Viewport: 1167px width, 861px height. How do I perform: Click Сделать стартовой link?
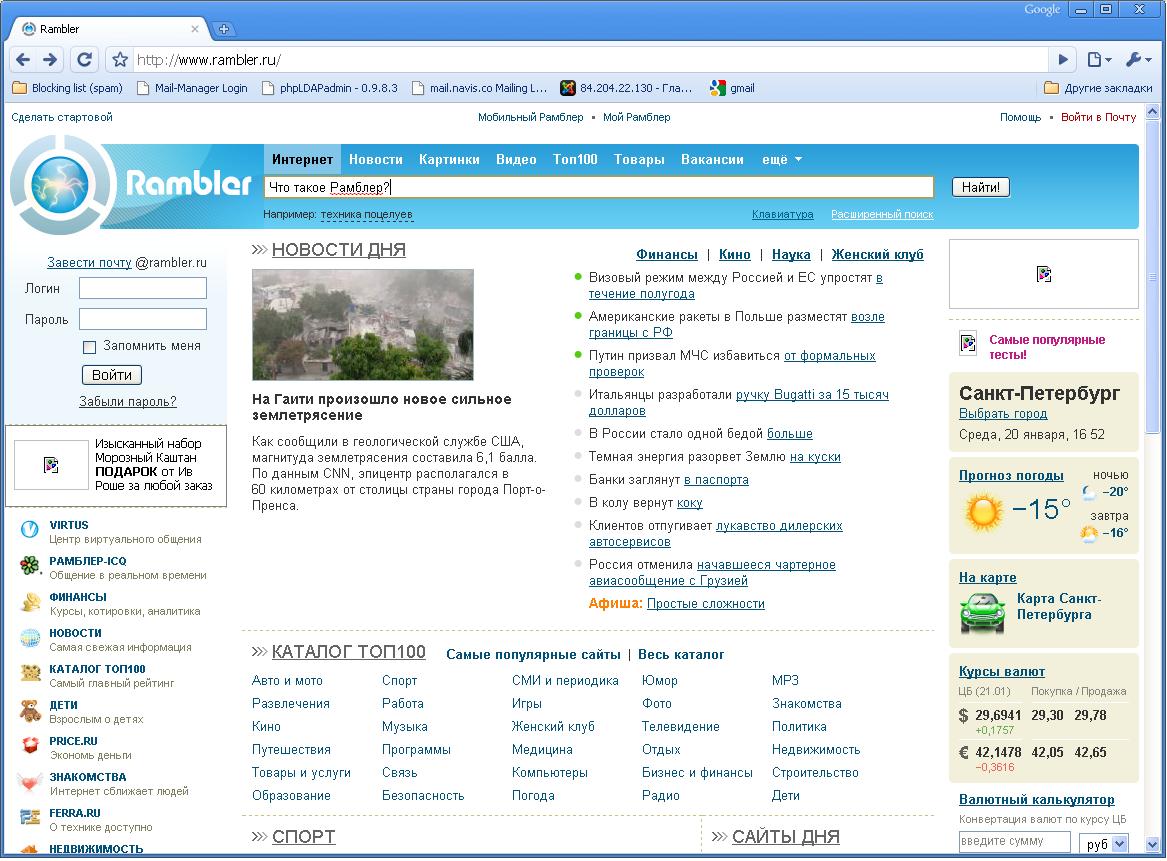coord(62,117)
